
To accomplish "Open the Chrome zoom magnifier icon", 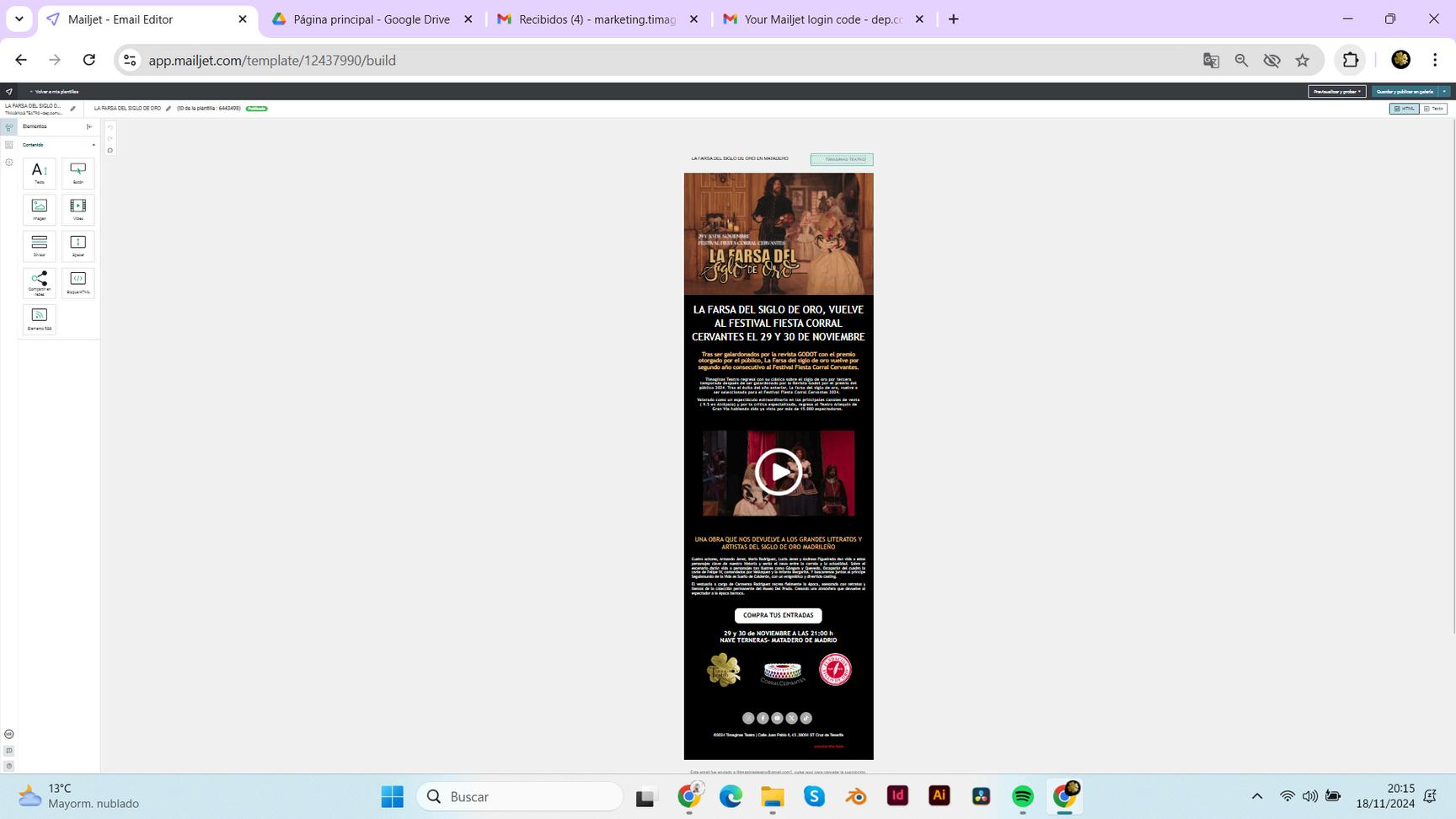I will click(1241, 60).
